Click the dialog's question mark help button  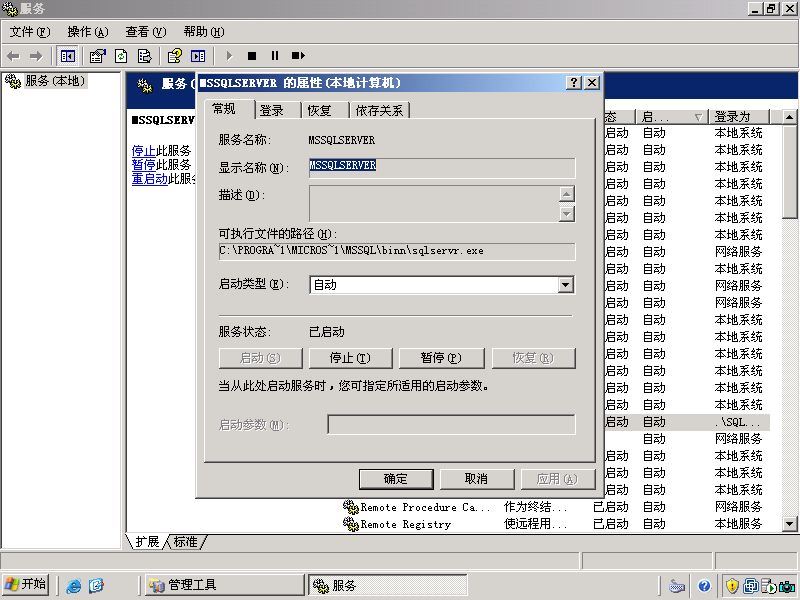tap(573, 83)
